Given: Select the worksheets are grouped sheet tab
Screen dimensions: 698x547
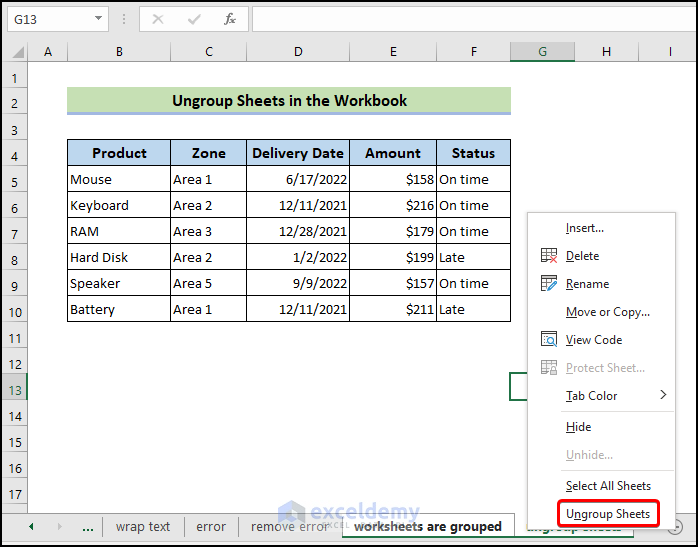Looking at the screenshot, I should click(x=427, y=527).
